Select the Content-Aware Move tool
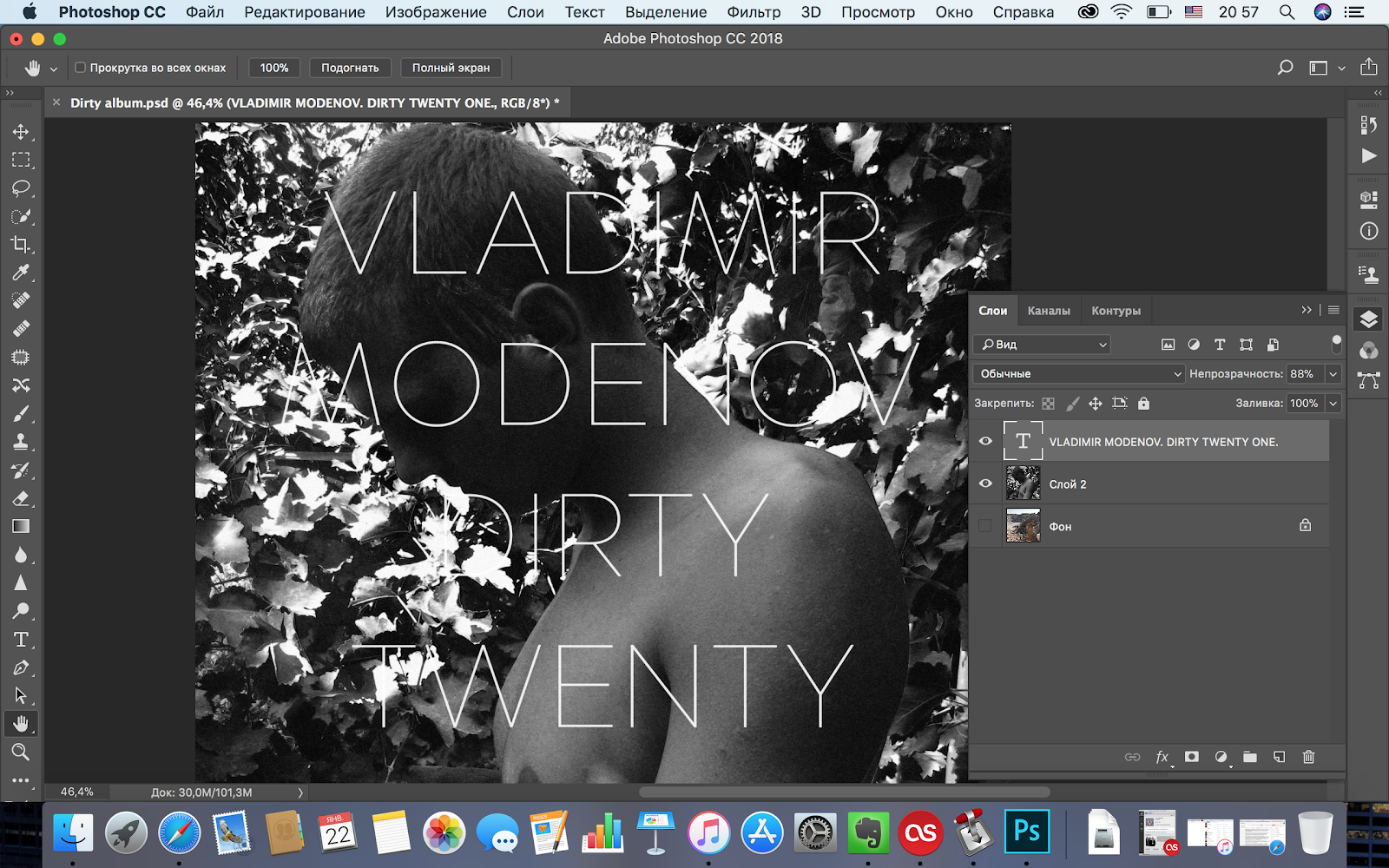1389x868 pixels. coord(21,385)
